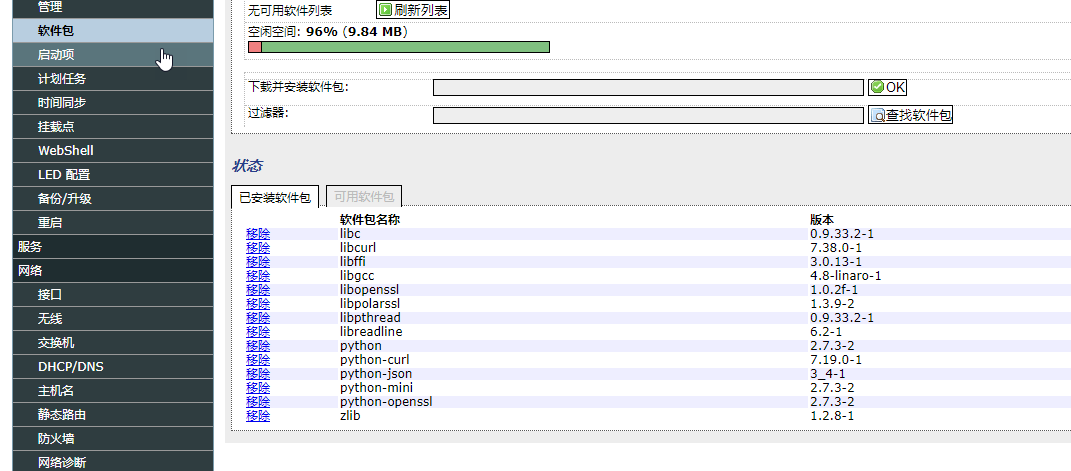This screenshot has height=471, width=1071.
Task: Click the 版本 column header
Action: click(822, 219)
